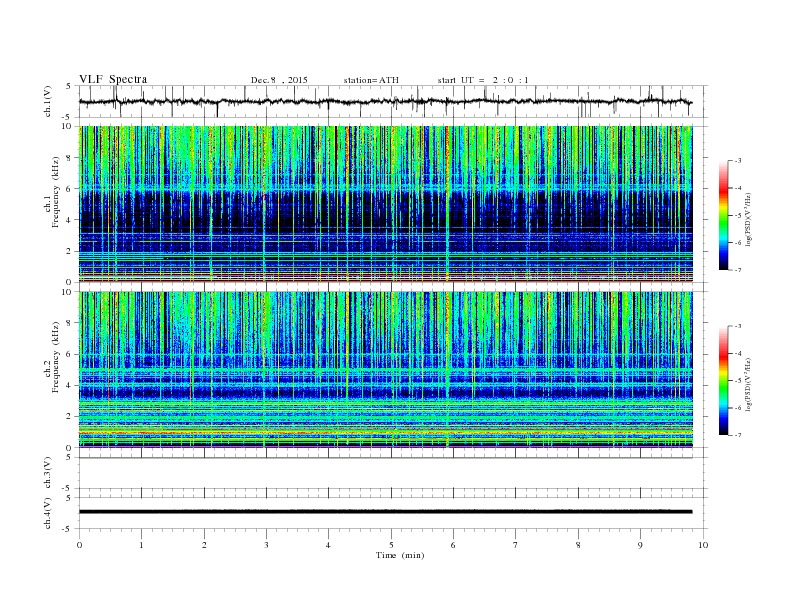Click the time axis tick label "4"

click(328, 545)
